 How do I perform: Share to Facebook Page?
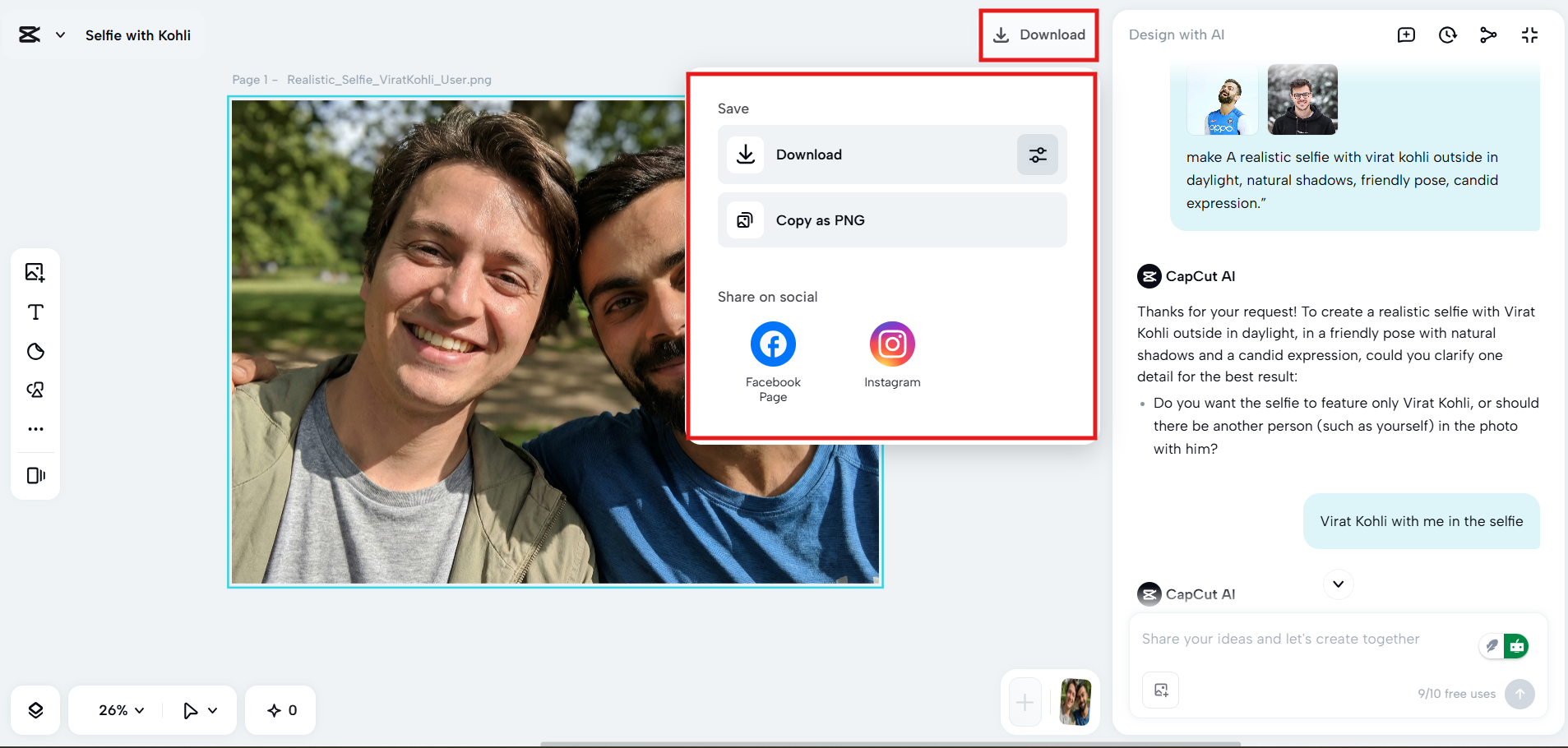[772, 344]
